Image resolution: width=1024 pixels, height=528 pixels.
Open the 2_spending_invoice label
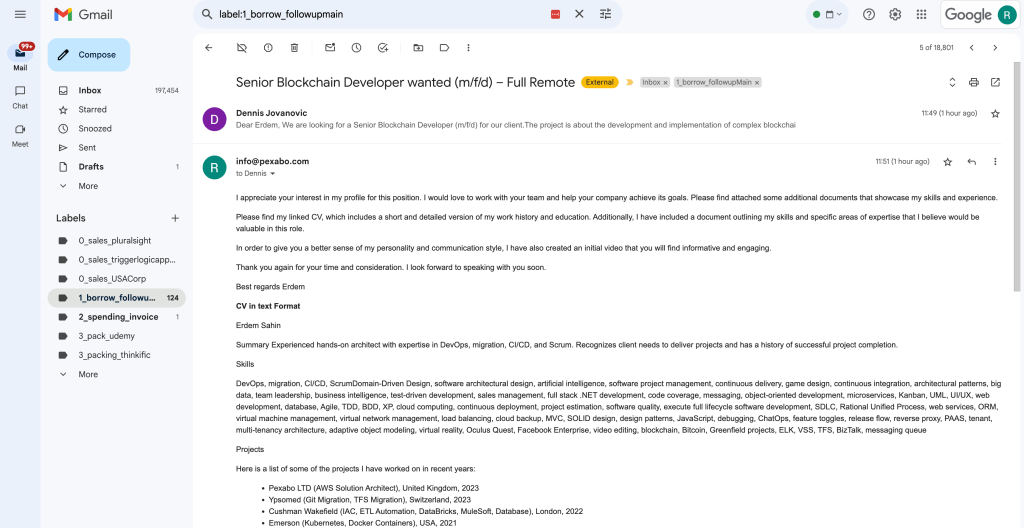(116, 317)
